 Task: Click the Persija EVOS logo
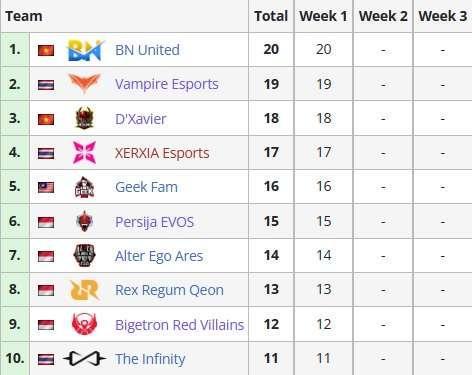84,221
